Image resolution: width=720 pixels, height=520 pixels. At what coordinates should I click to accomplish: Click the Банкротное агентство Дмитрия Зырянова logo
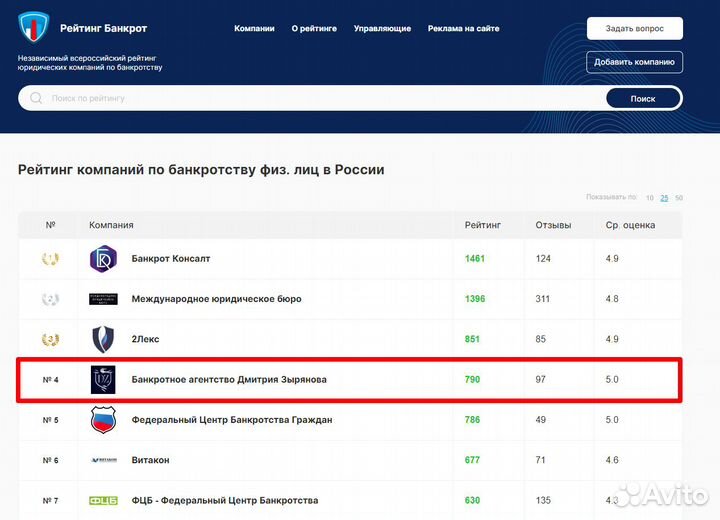pyautogui.click(x=103, y=379)
